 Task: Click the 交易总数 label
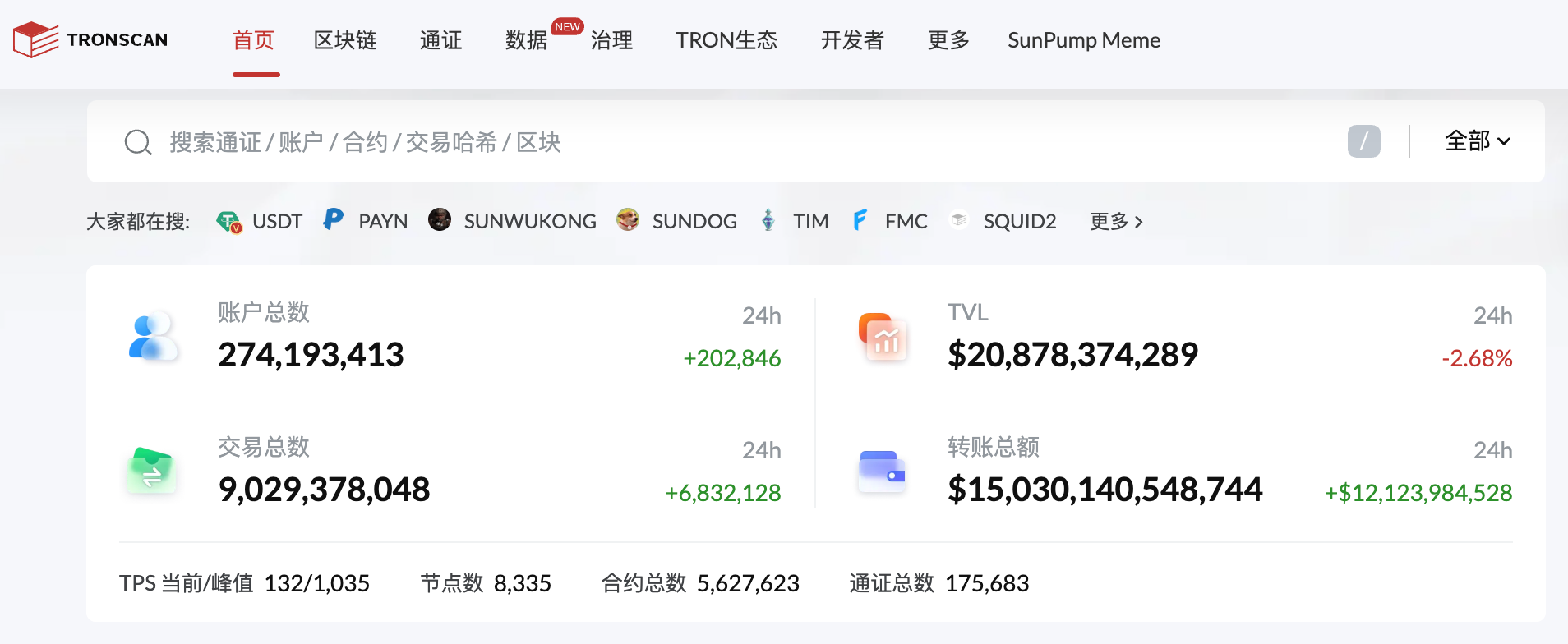pos(264,447)
